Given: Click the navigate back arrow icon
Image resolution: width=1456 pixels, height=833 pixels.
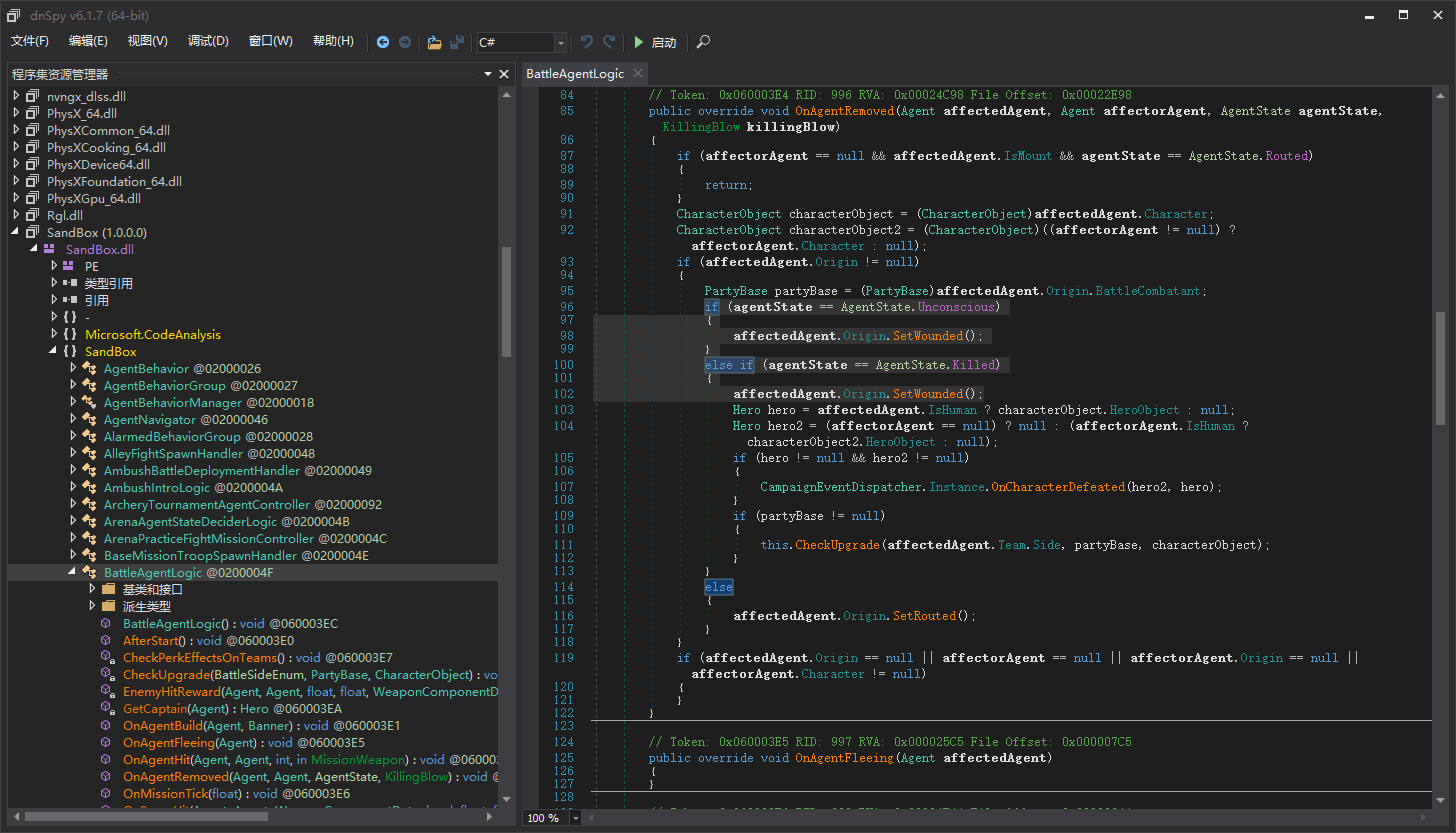Looking at the screenshot, I should [x=383, y=42].
